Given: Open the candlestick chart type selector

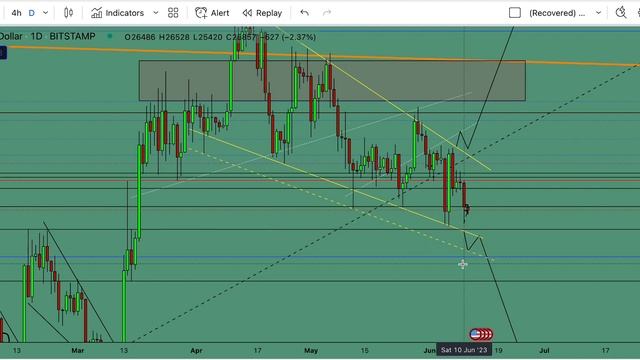Looking at the screenshot, I should [x=69, y=13].
